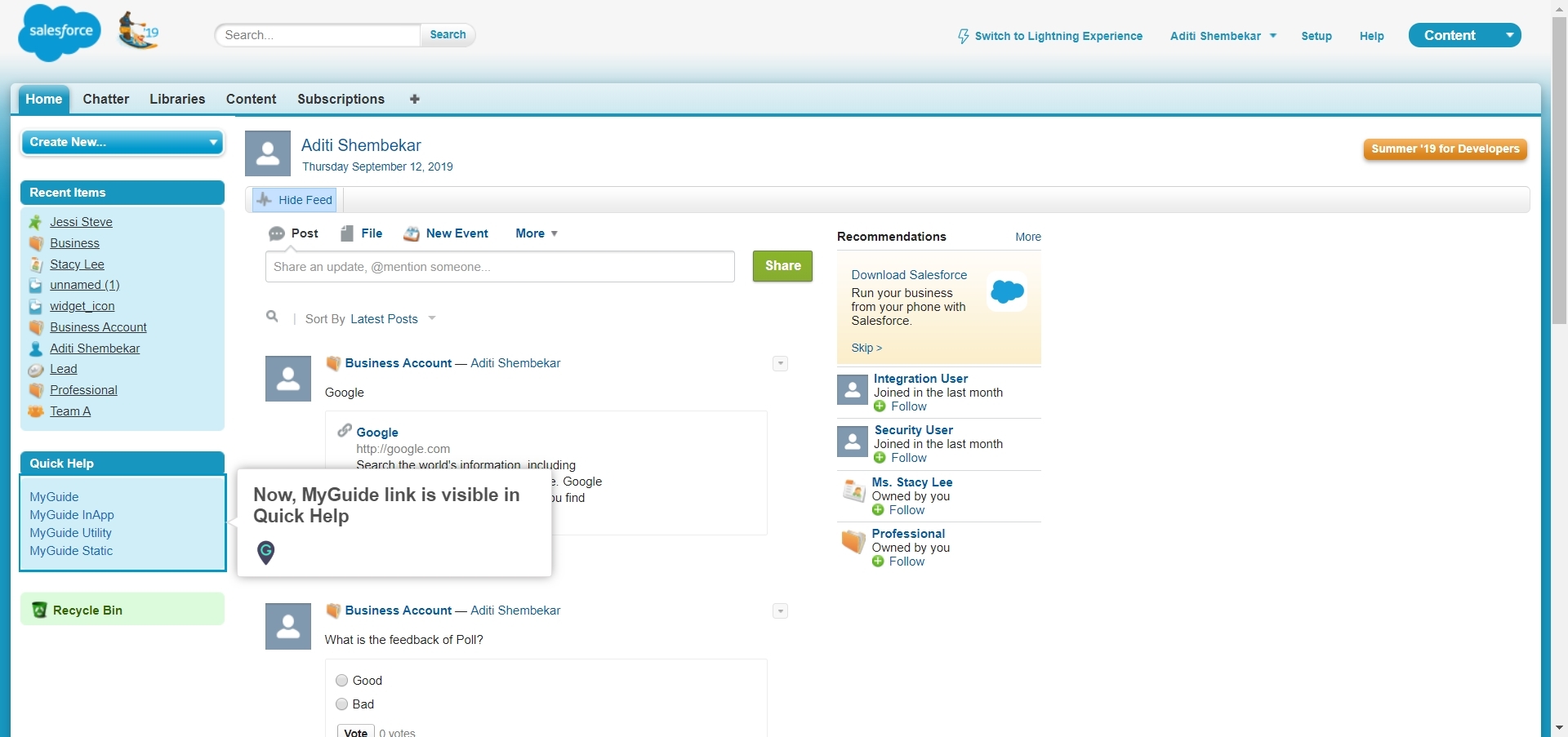The width and height of the screenshot is (1568, 737).
Task: Click the Share an update text box
Action: click(x=500, y=267)
